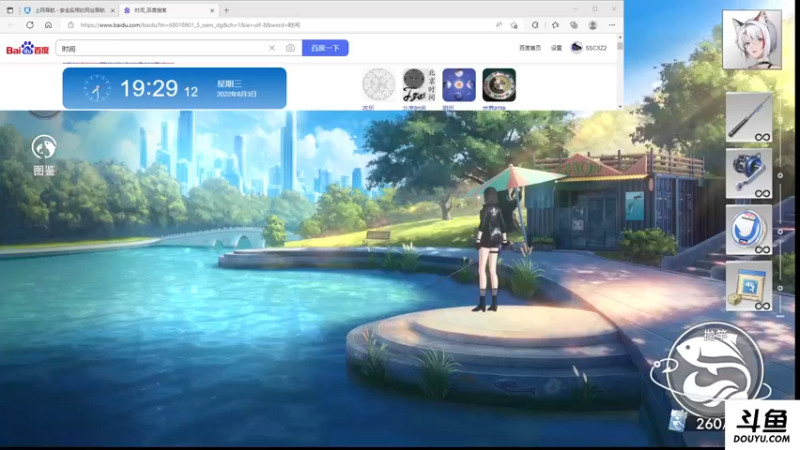
Task: Open the favorites list icon
Action: [x=555, y=25]
